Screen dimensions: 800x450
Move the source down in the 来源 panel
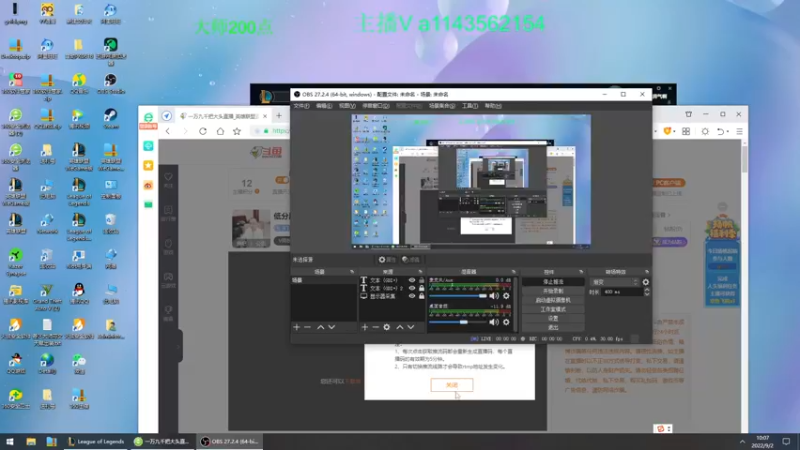[411, 327]
